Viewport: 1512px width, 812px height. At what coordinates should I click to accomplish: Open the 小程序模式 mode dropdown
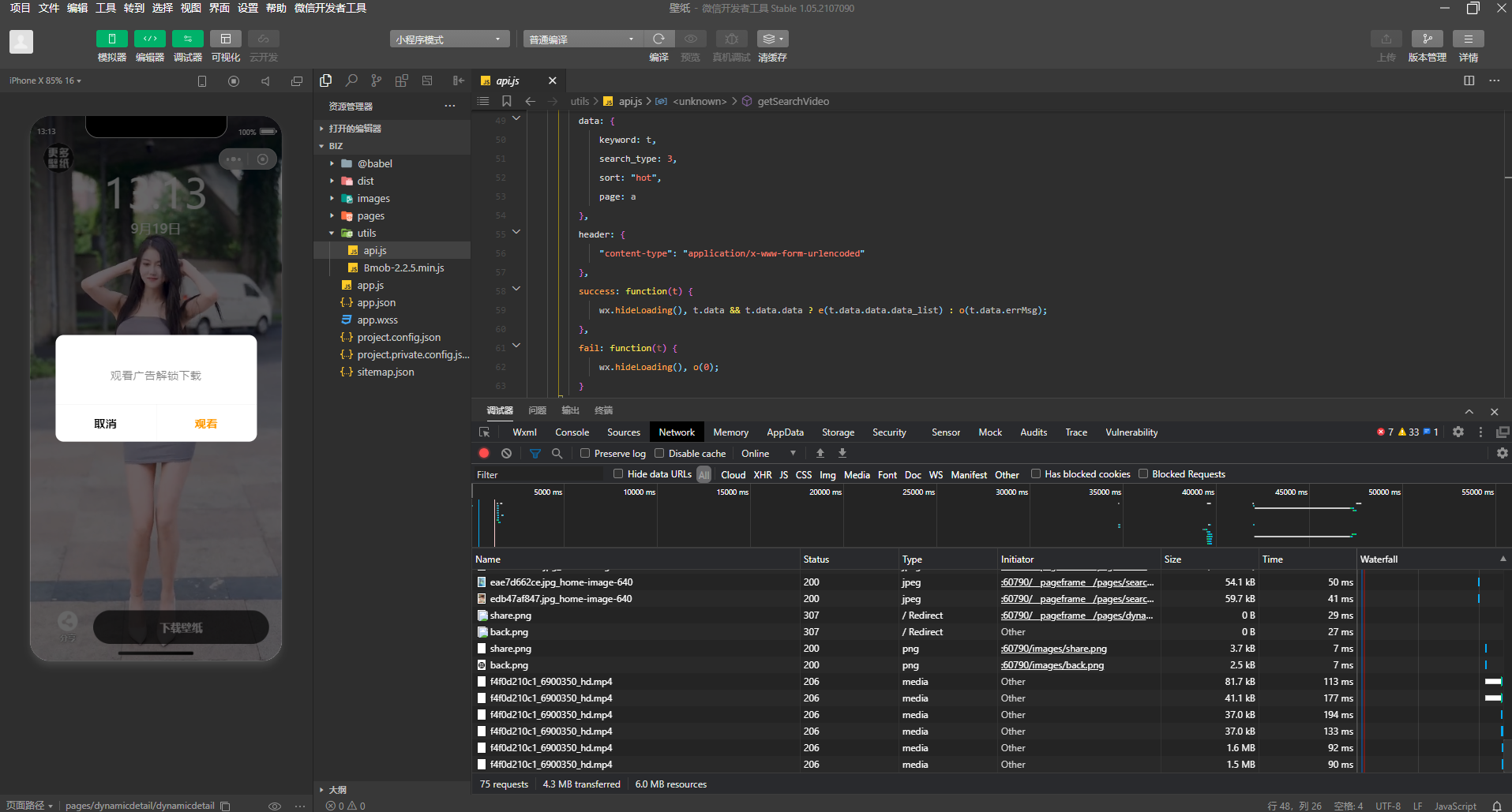click(x=448, y=39)
